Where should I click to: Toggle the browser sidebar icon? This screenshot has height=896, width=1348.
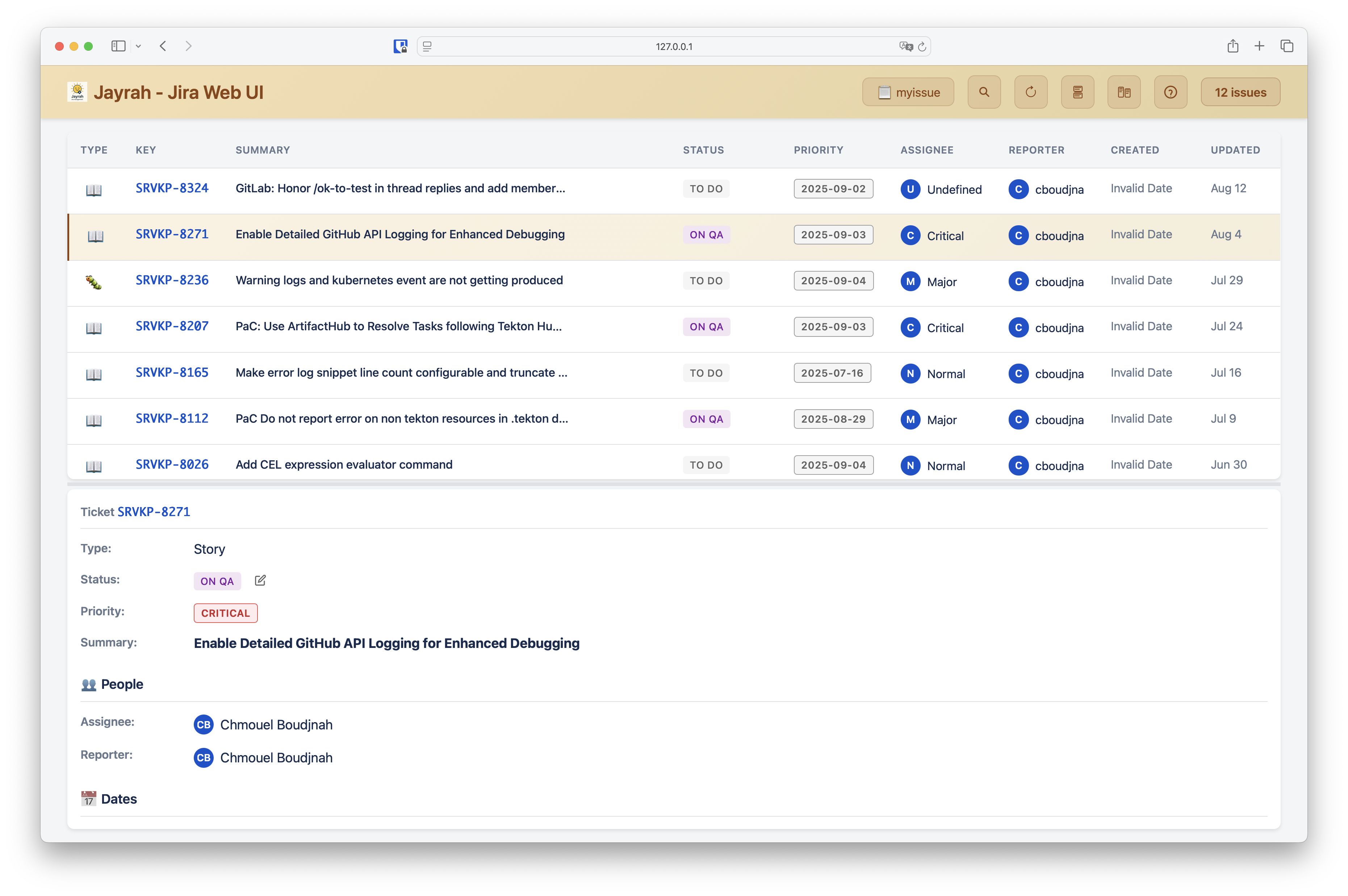tap(118, 46)
